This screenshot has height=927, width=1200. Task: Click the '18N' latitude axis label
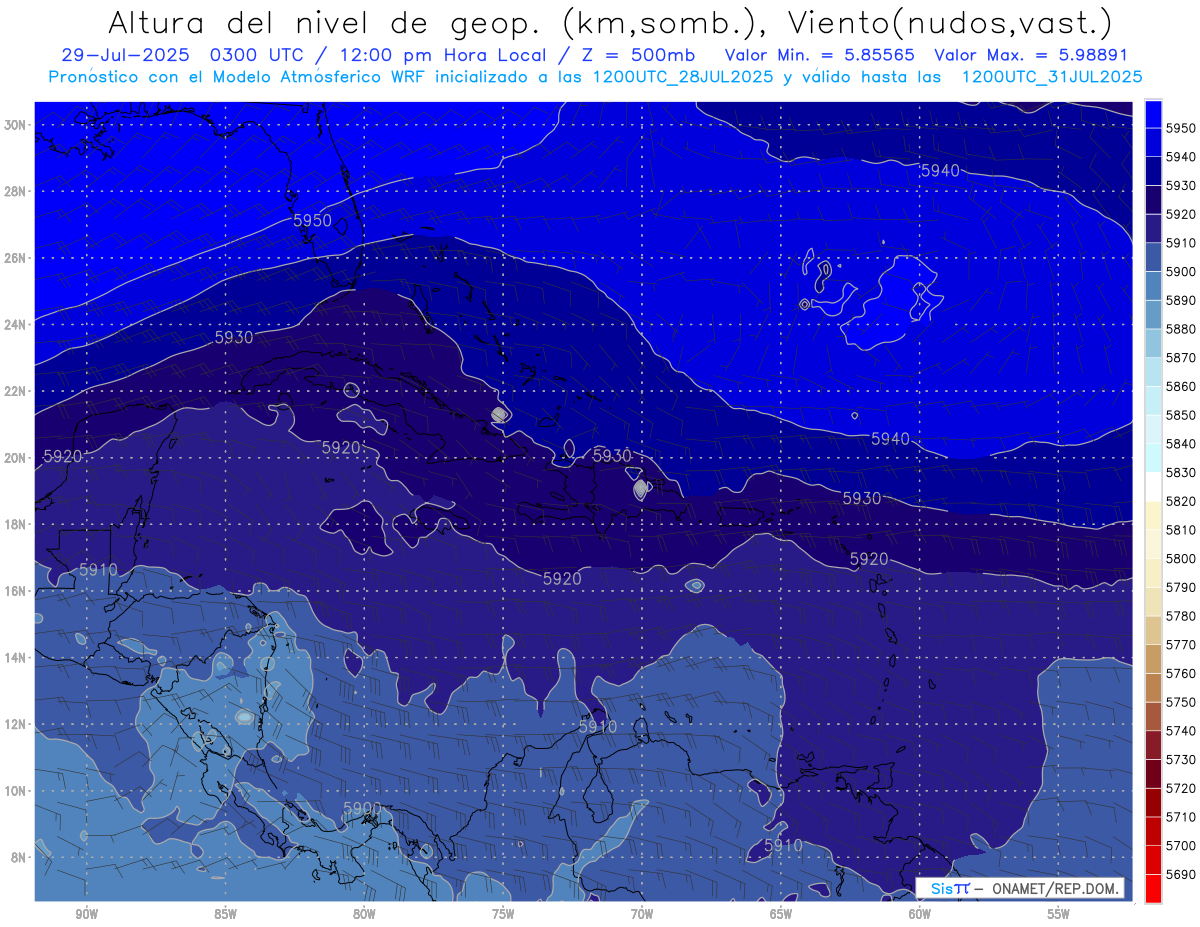pos(16,524)
